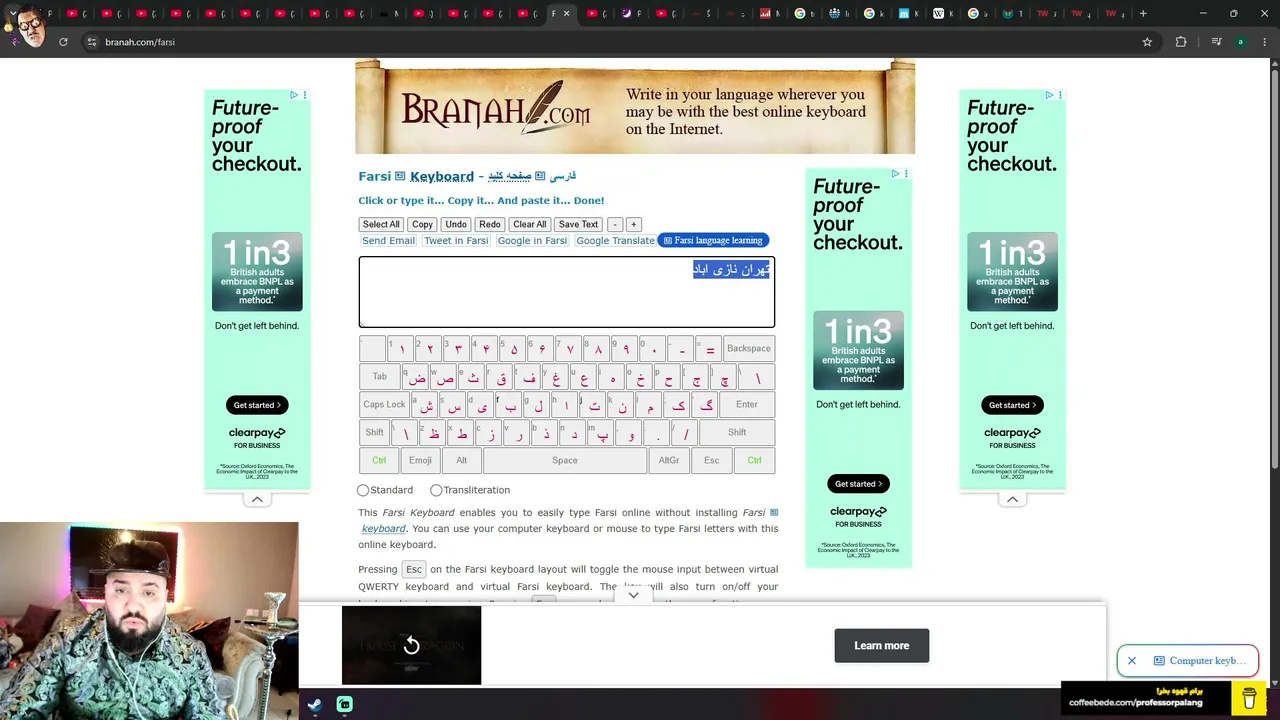The width and height of the screenshot is (1280, 720).
Task: Open the Tweet in Farsi link
Action: [x=456, y=241]
